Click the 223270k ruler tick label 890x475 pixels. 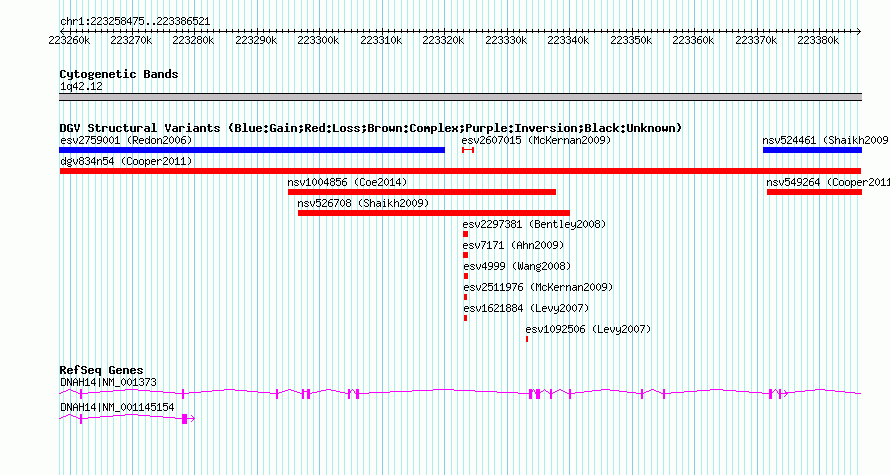click(131, 40)
